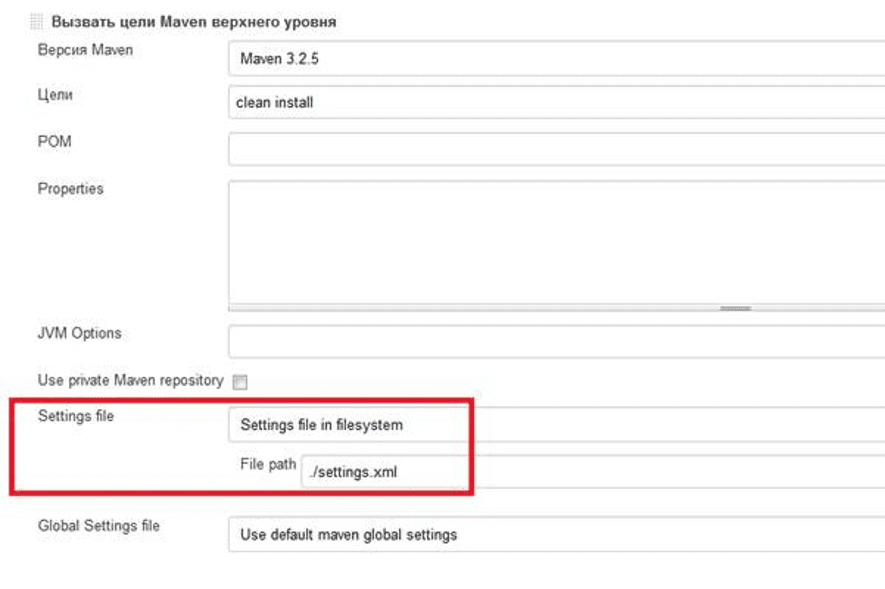Click the 'Версия Maven' label

coord(84,51)
